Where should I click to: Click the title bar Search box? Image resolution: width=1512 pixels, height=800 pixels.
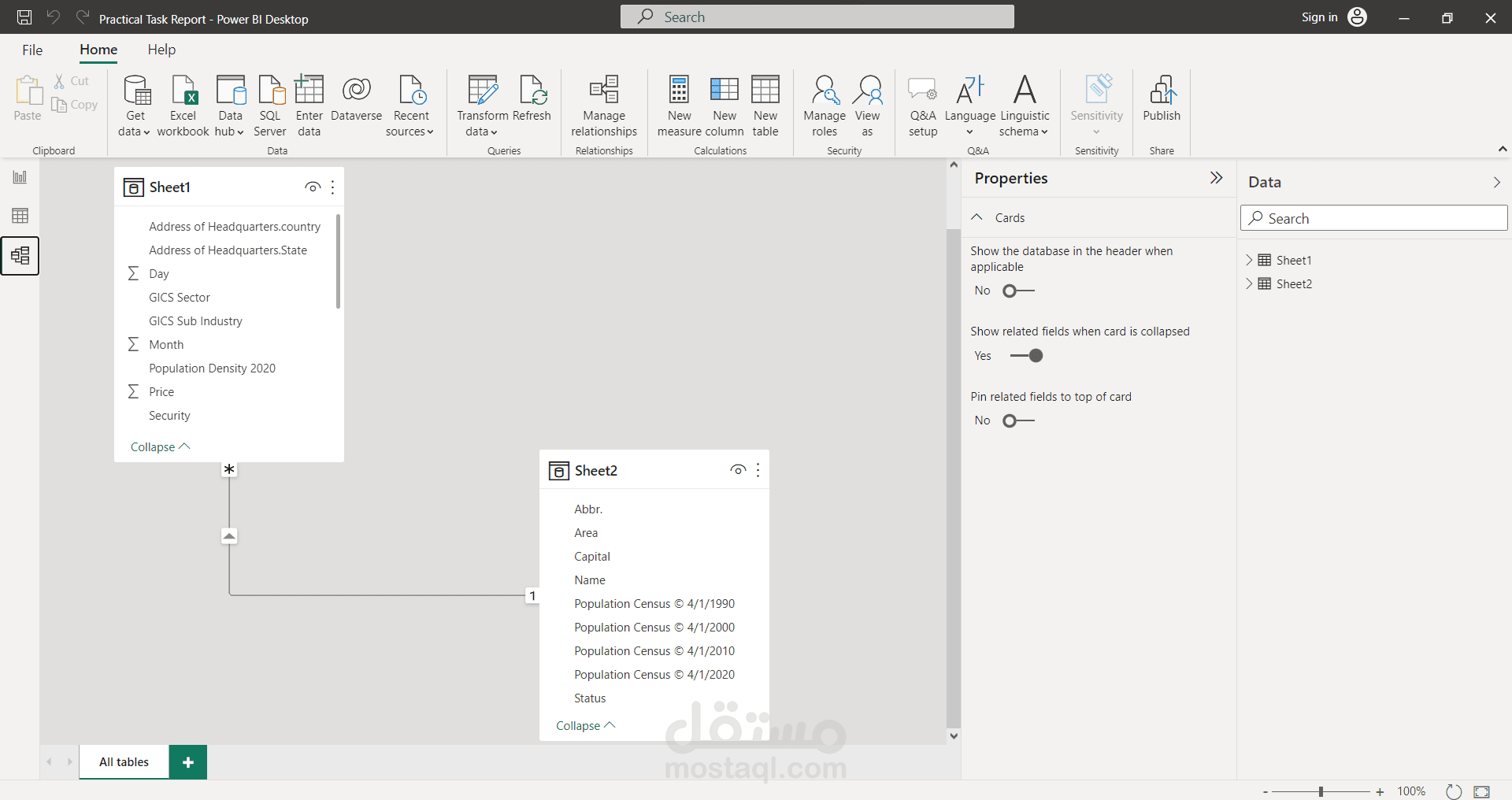pyautogui.click(x=817, y=17)
